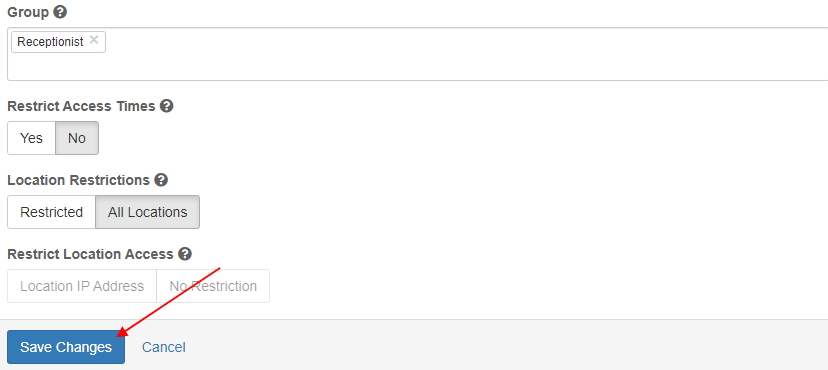Set Restrict Access Times to Yes

tap(31, 138)
